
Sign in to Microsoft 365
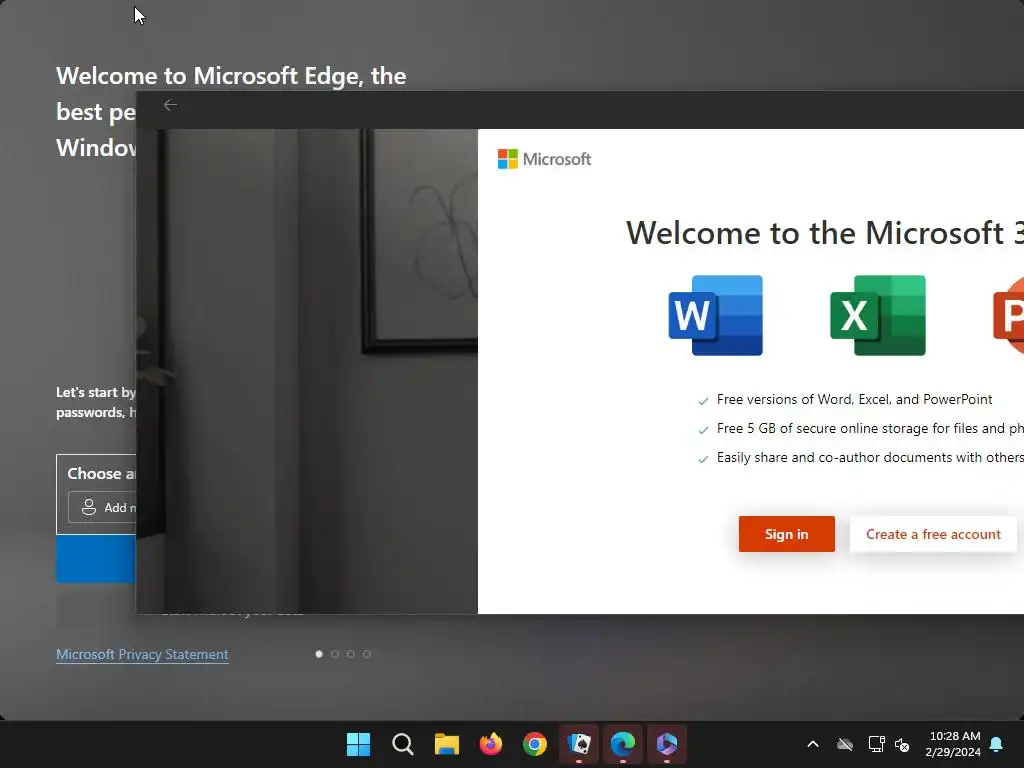(x=786, y=534)
